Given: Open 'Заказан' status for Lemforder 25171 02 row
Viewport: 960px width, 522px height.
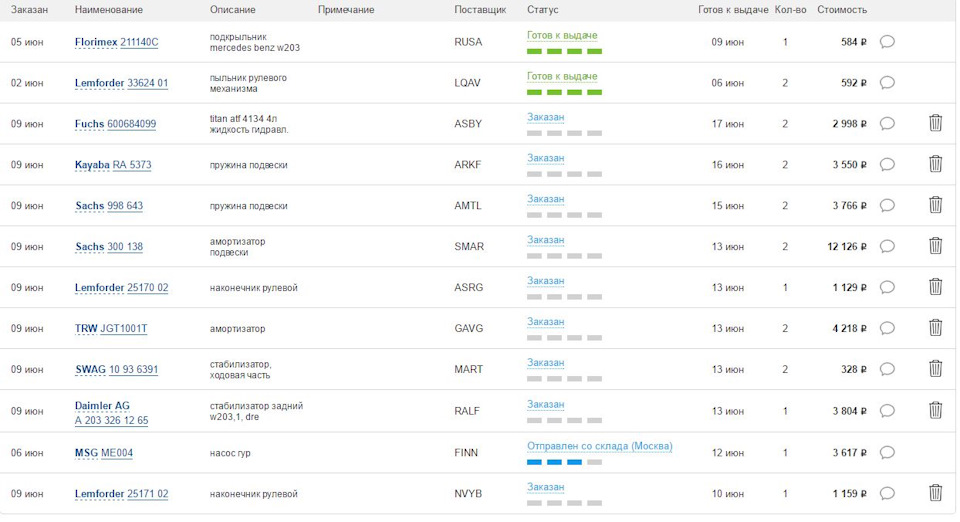Looking at the screenshot, I should [x=546, y=487].
